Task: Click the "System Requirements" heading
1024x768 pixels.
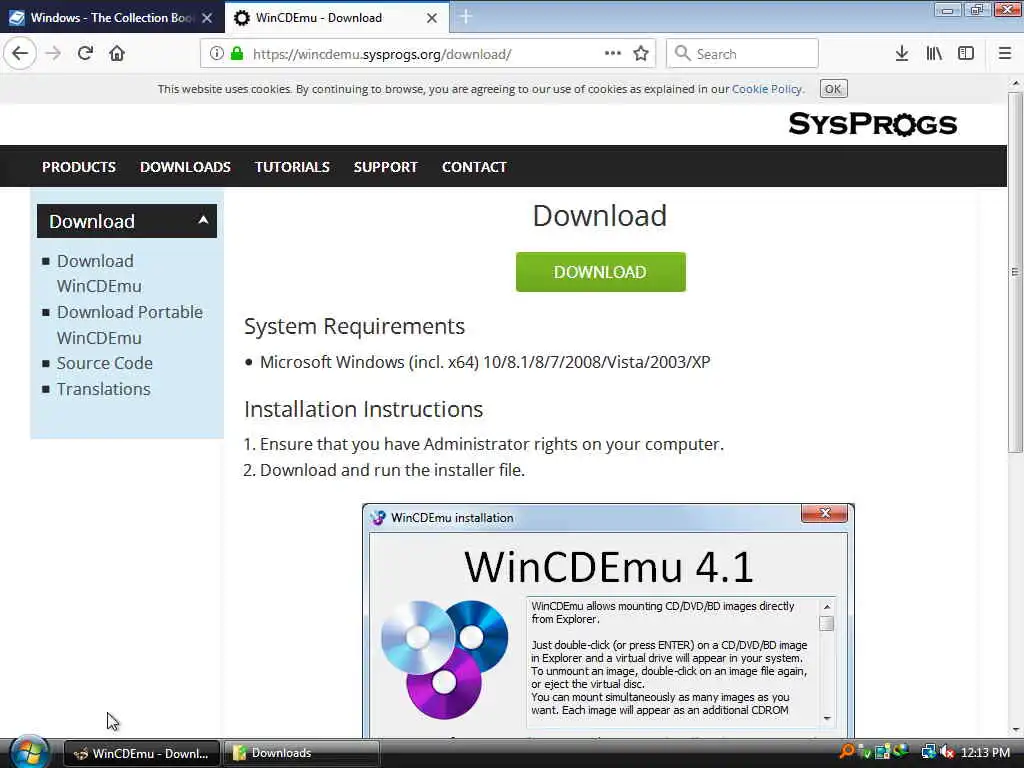Action: click(354, 326)
